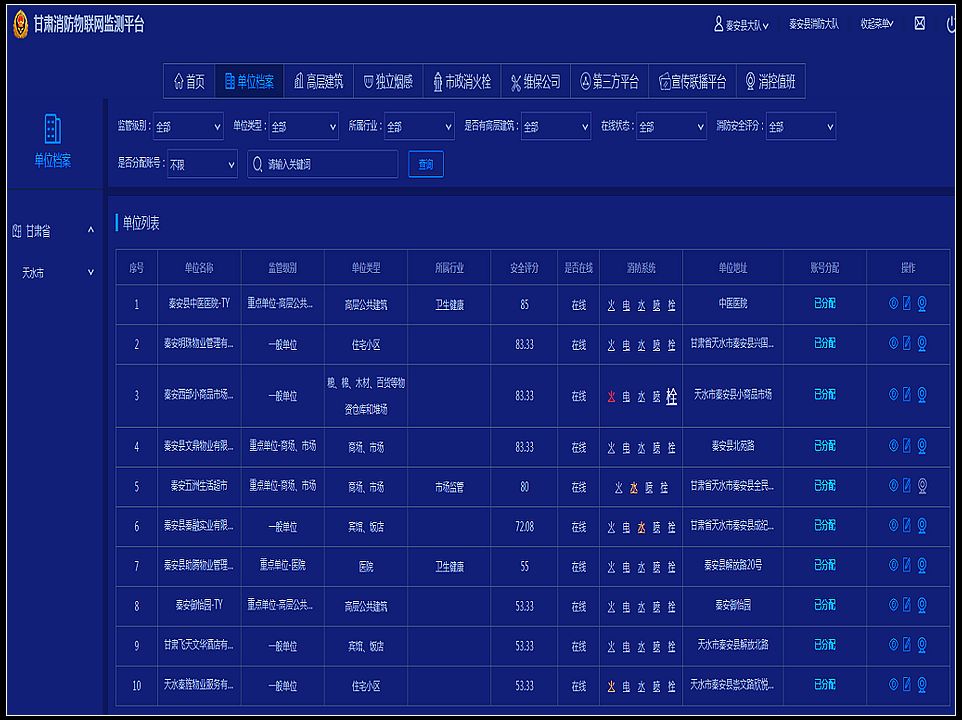Click the 查询 search button
This screenshot has height=720, width=962.
pos(426,164)
